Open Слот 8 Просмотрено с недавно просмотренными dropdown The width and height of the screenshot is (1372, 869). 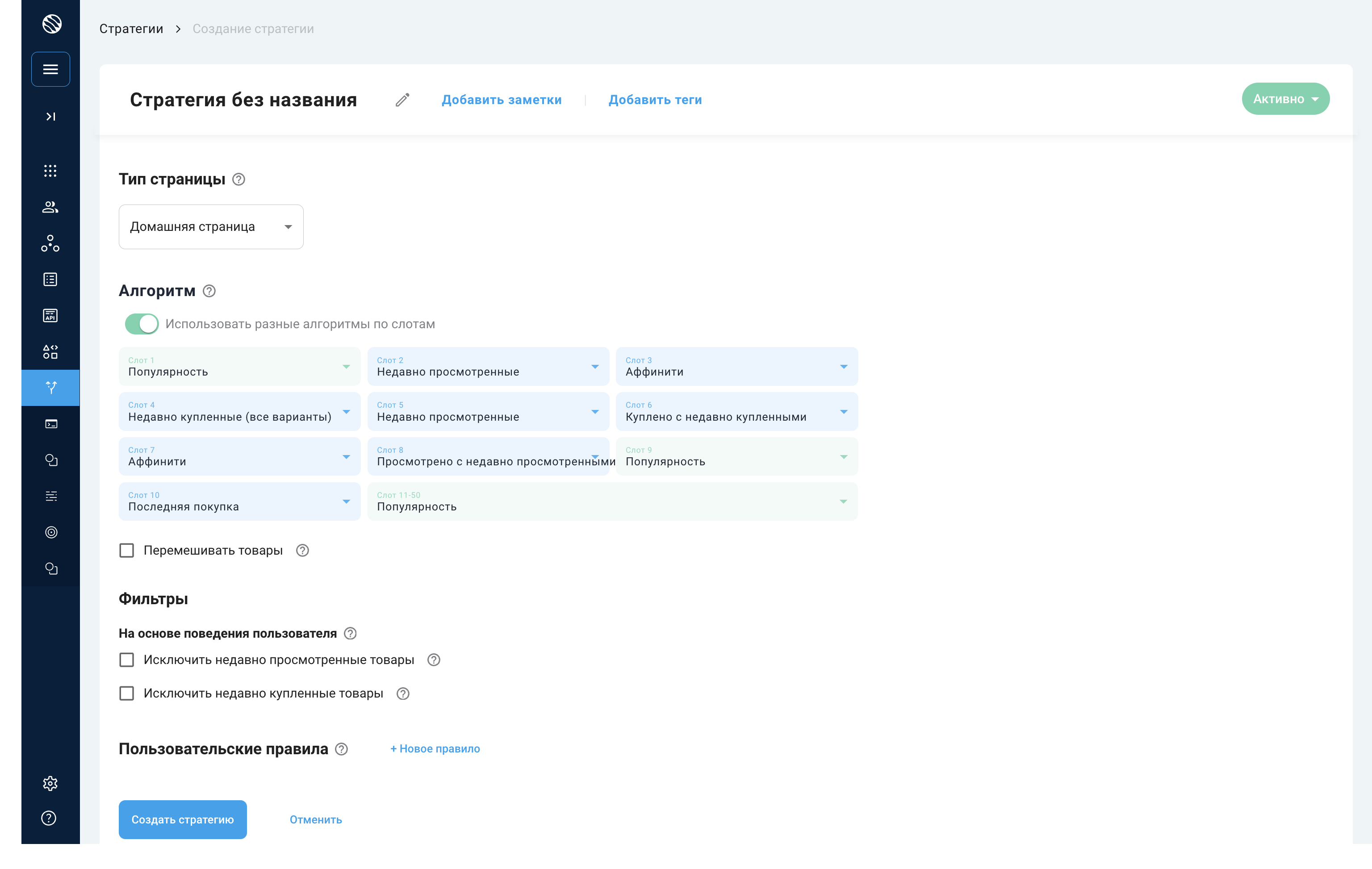488,456
